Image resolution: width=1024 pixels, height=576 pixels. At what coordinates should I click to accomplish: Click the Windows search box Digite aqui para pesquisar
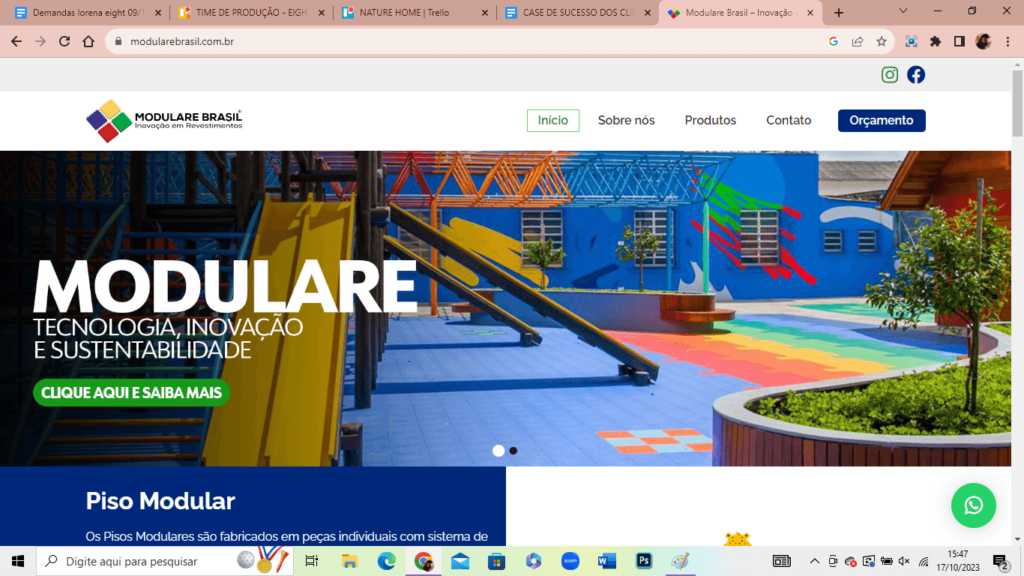click(x=163, y=561)
